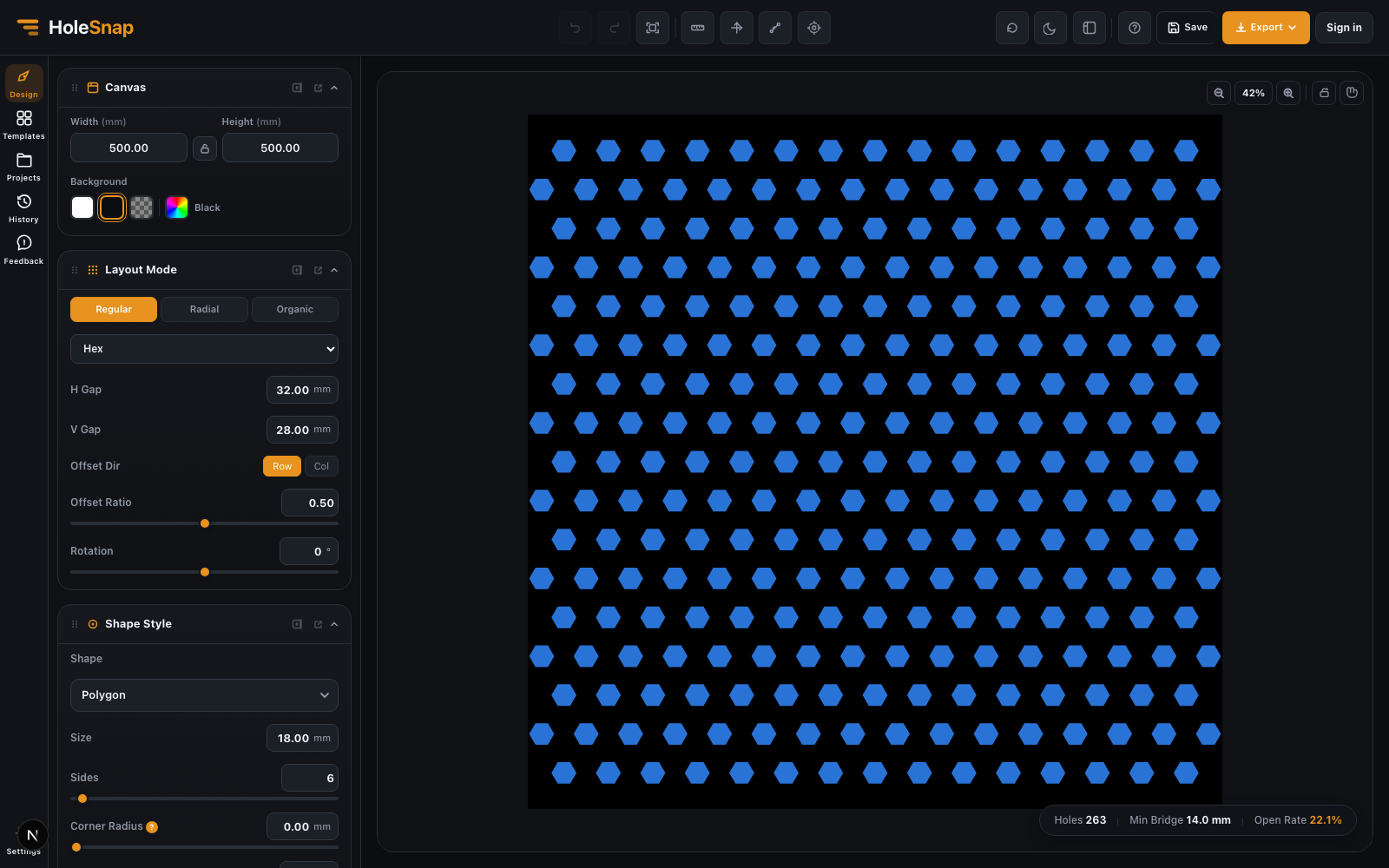This screenshot has height=868, width=1389.
Task: Collapse the Layout Mode panel
Action: [x=334, y=270]
